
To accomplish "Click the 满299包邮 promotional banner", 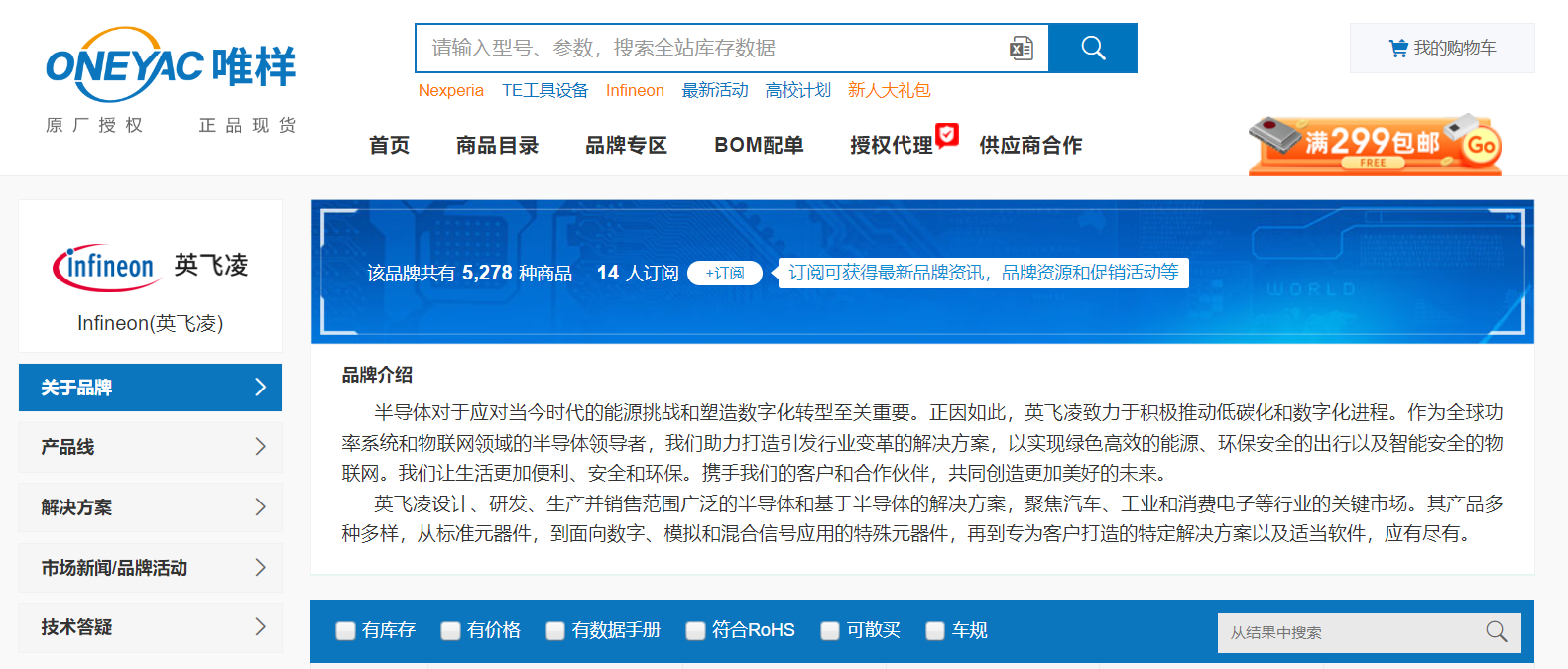I will [x=1374, y=146].
